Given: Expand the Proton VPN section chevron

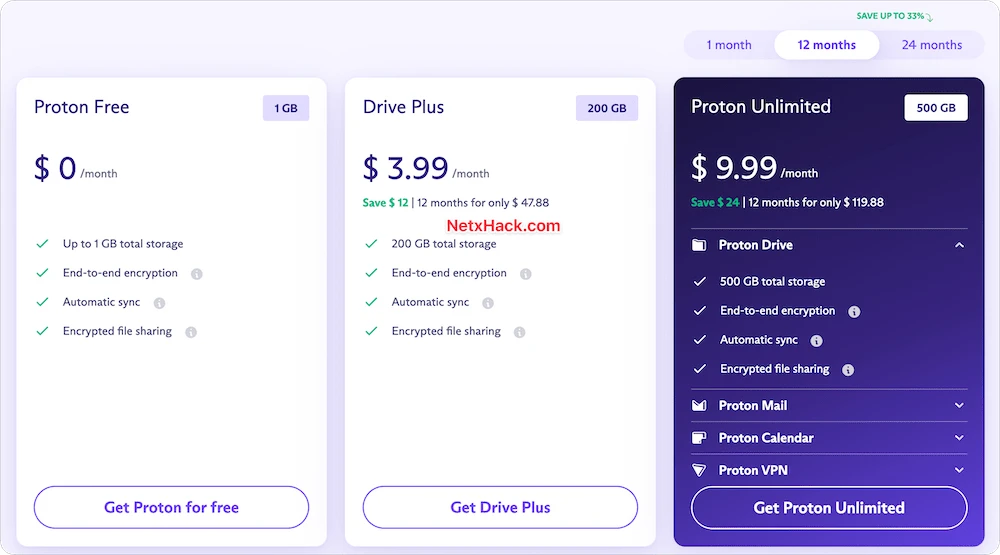Looking at the screenshot, I should click(x=959, y=470).
